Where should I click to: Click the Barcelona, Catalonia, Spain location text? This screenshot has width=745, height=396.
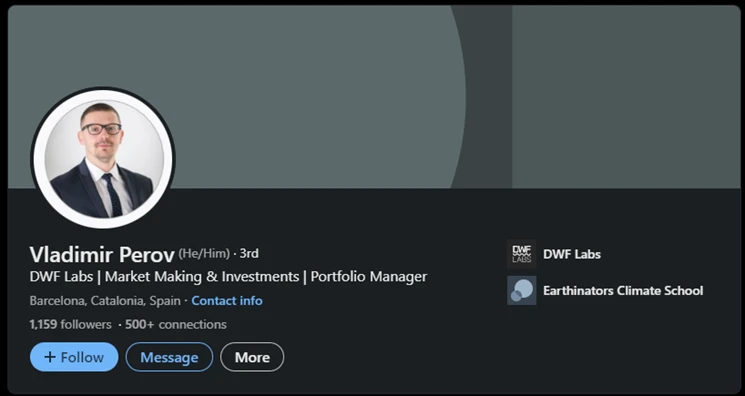pos(105,301)
